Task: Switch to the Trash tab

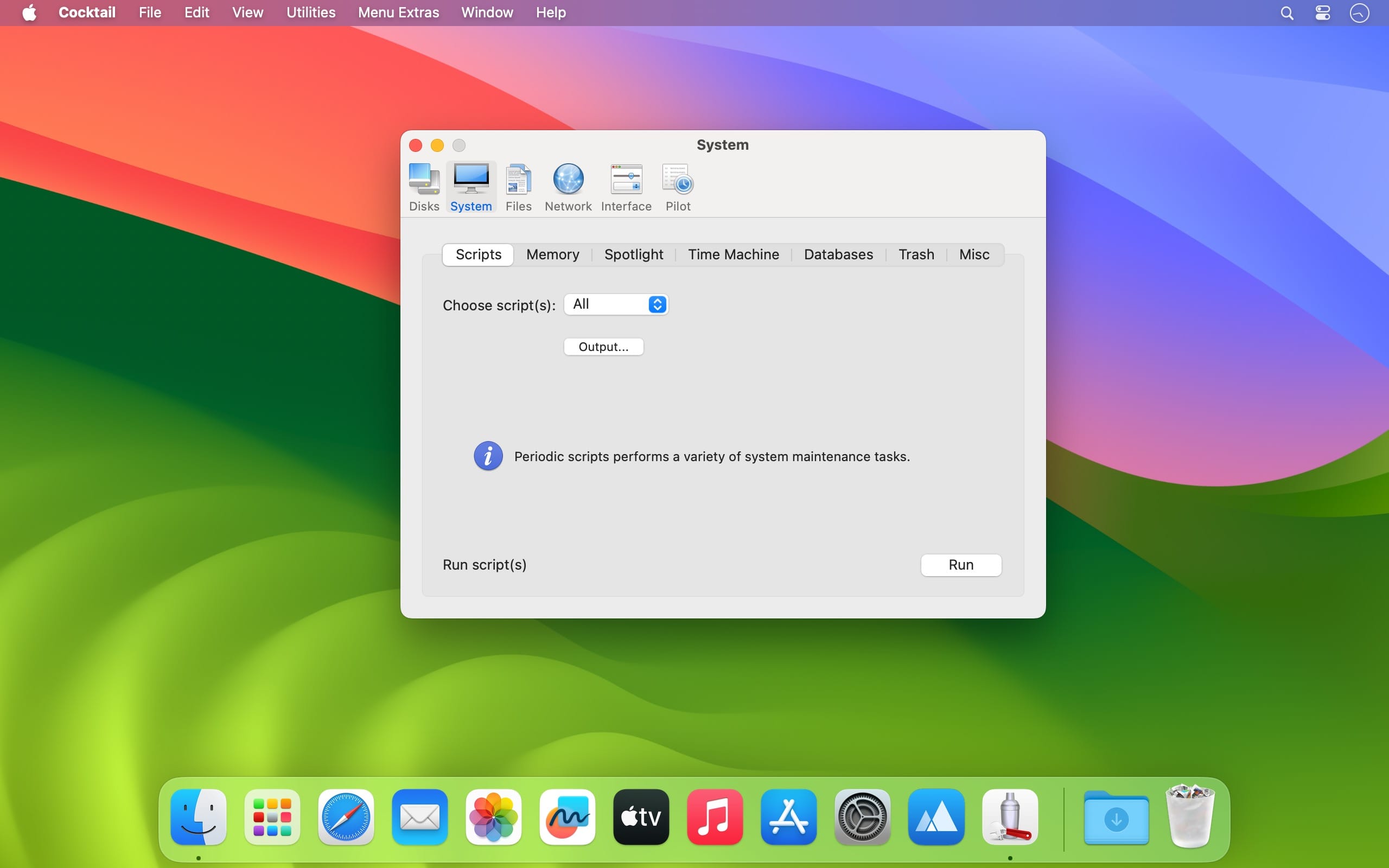Action: [916, 254]
